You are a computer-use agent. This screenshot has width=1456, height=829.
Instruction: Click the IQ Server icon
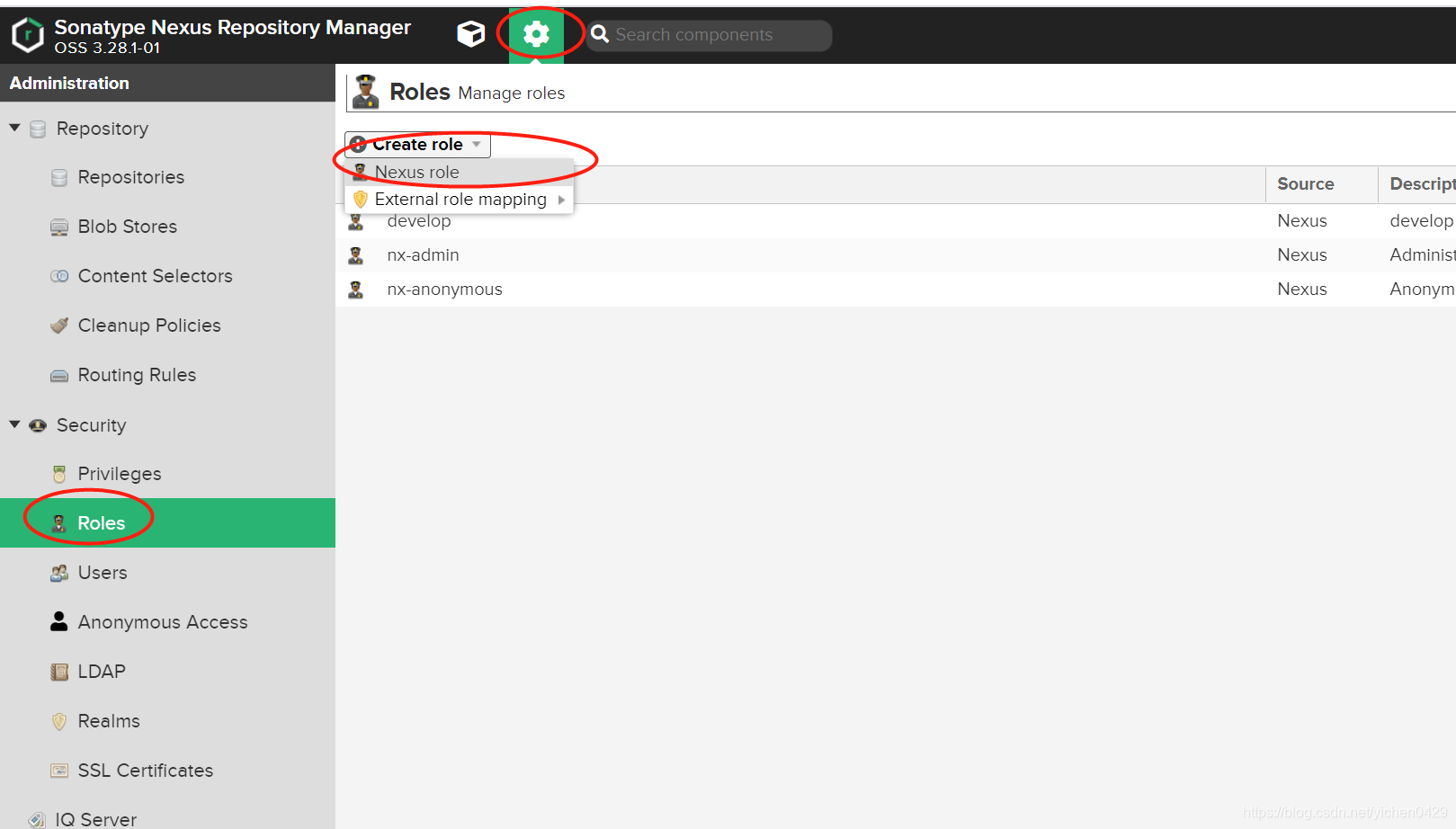pos(37,819)
